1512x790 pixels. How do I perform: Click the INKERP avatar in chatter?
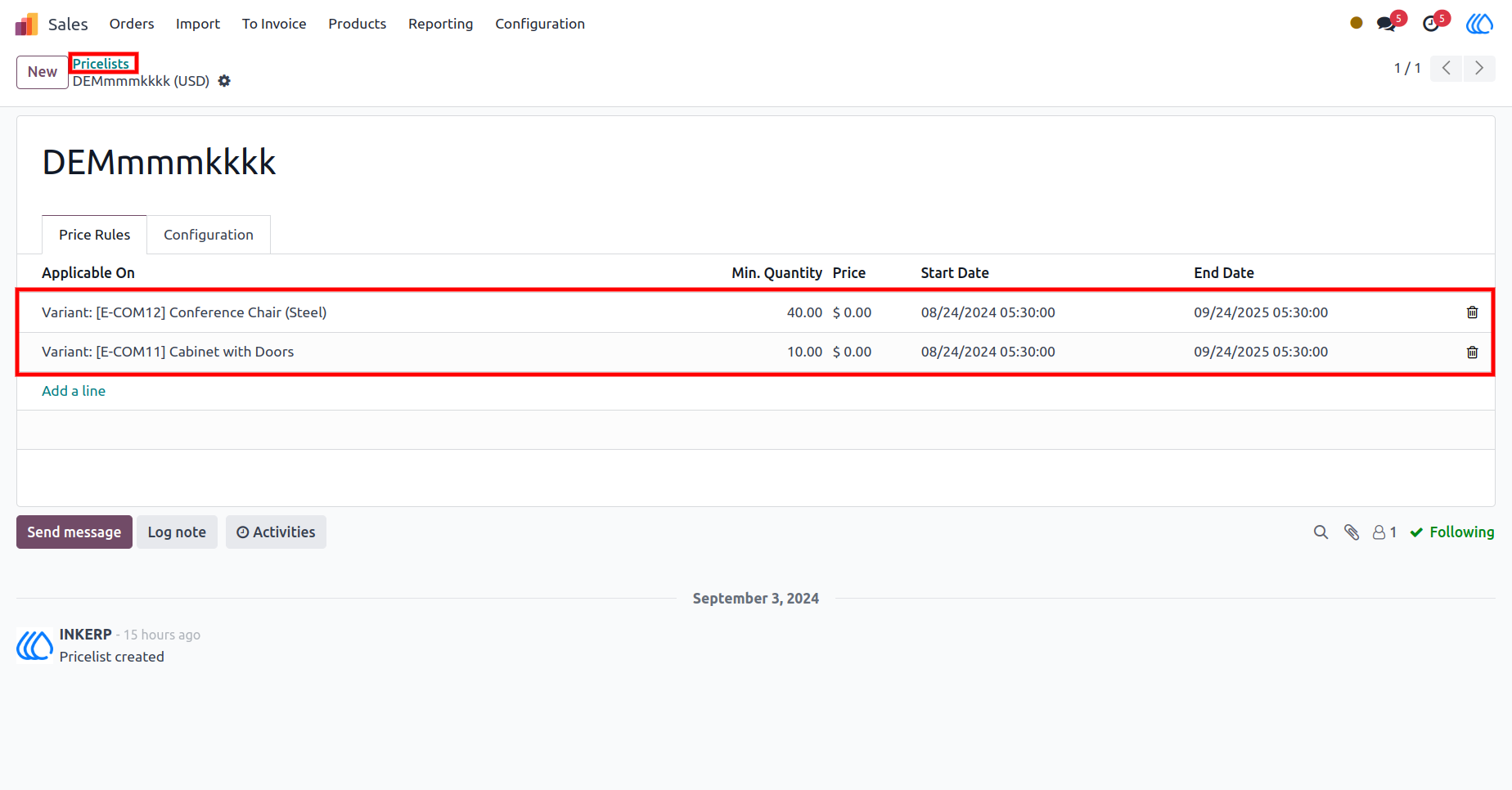click(34, 645)
